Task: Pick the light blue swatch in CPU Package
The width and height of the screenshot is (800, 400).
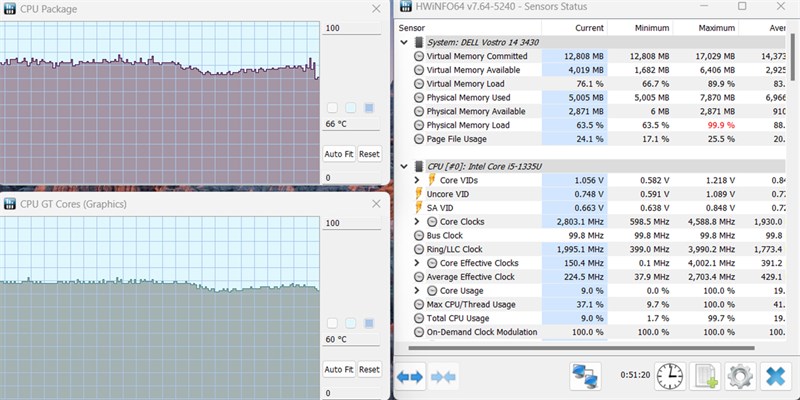Action: click(x=351, y=108)
